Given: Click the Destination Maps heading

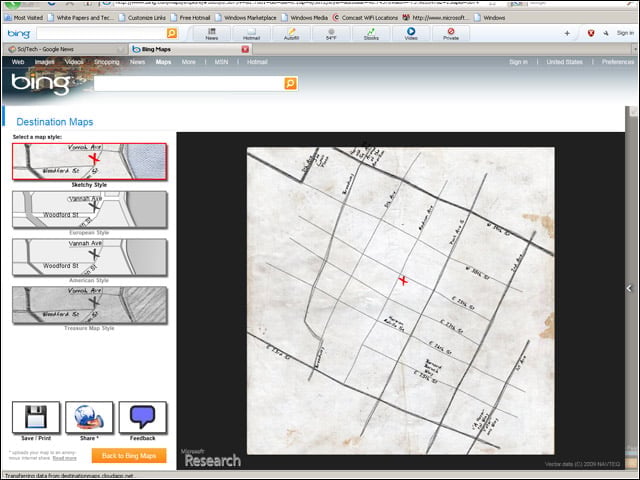Looking at the screenshot, I should coord(55,122).
